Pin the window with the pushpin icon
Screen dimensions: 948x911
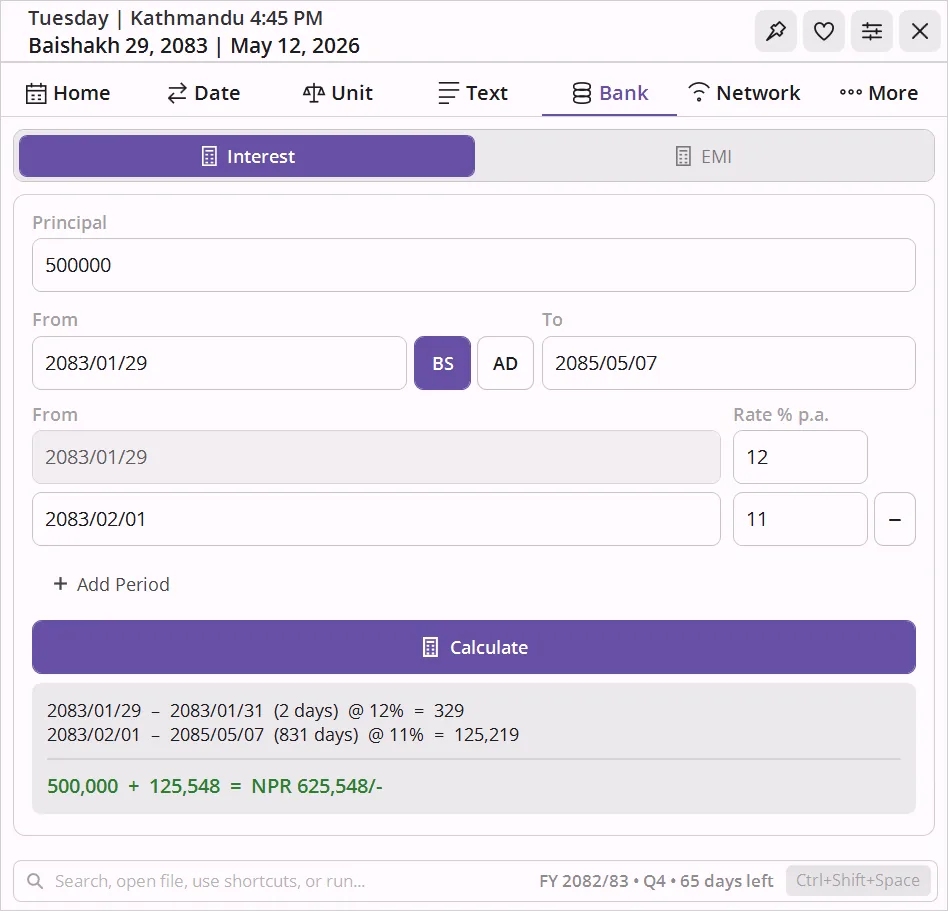click(x=776, y=31)
